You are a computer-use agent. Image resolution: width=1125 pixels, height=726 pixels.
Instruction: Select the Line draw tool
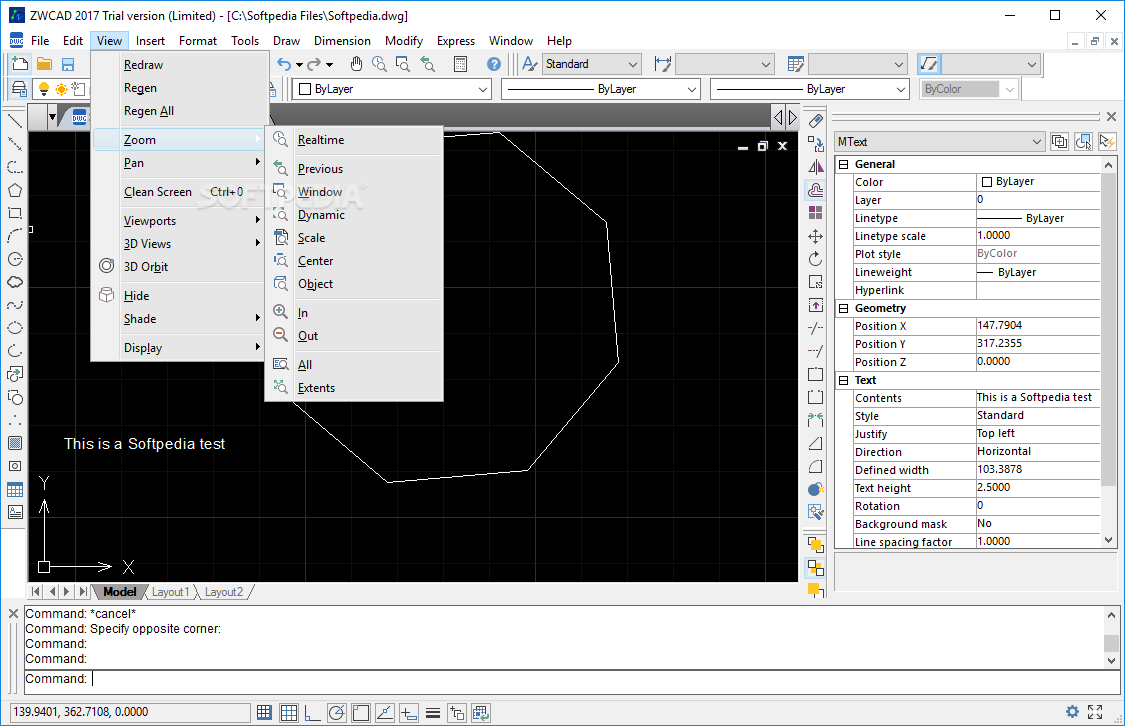[x=14, y=121]
